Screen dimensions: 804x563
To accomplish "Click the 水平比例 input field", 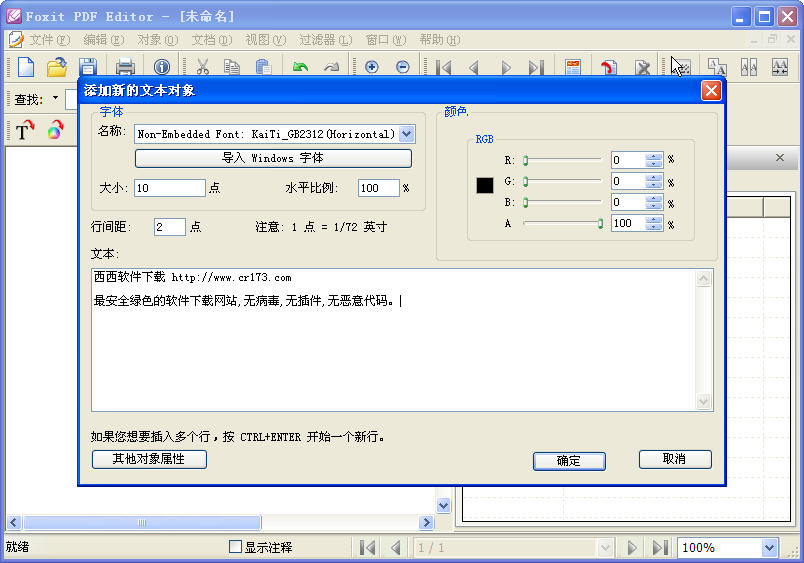I will (378, 188).
